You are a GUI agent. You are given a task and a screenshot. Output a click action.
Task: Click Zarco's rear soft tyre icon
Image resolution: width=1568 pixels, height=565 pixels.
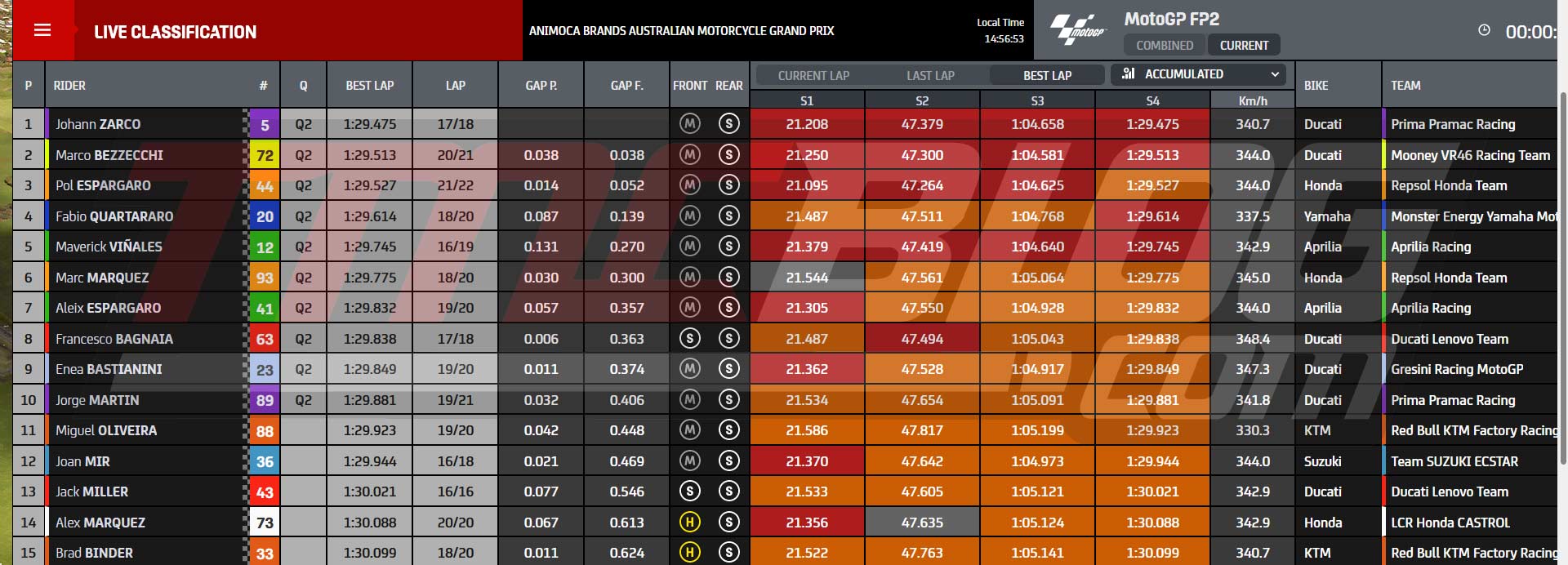(x=729, y=124)
